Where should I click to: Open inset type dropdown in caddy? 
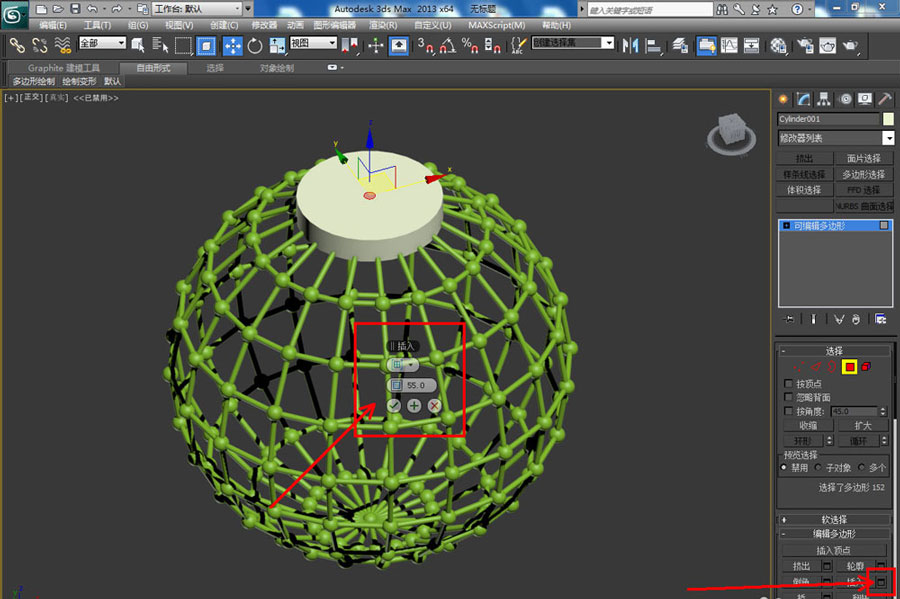[x=404, y=364]
